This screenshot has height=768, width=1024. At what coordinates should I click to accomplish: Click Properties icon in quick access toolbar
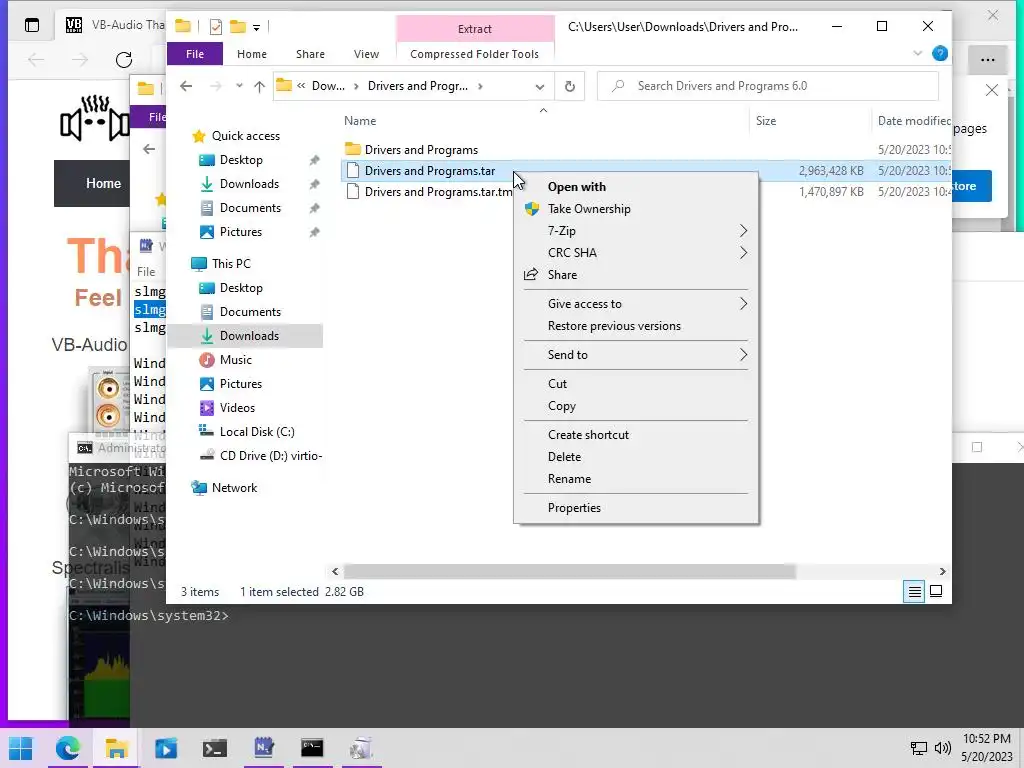pos(216,27)
